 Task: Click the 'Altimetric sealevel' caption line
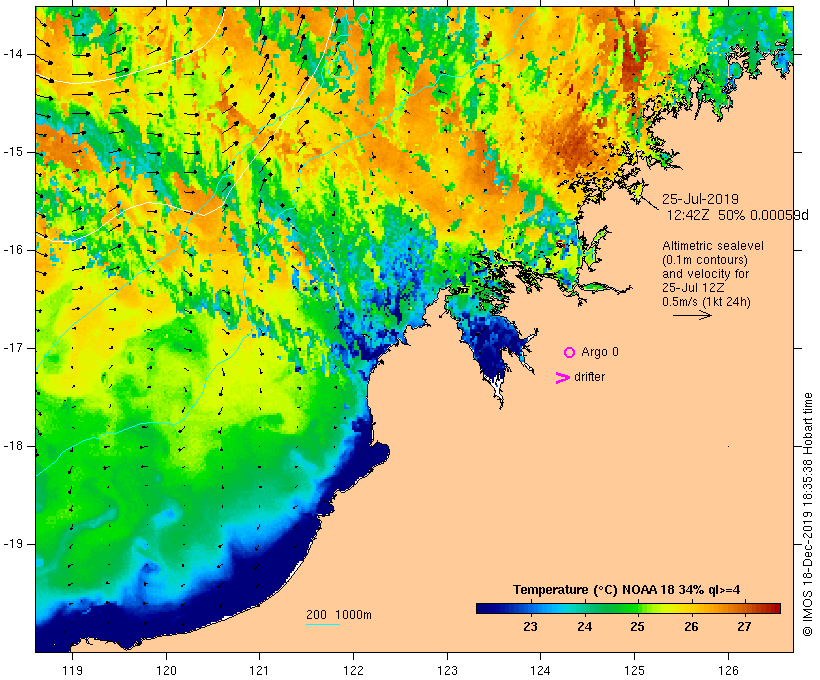pyautogui.click(x=713, y=246)
